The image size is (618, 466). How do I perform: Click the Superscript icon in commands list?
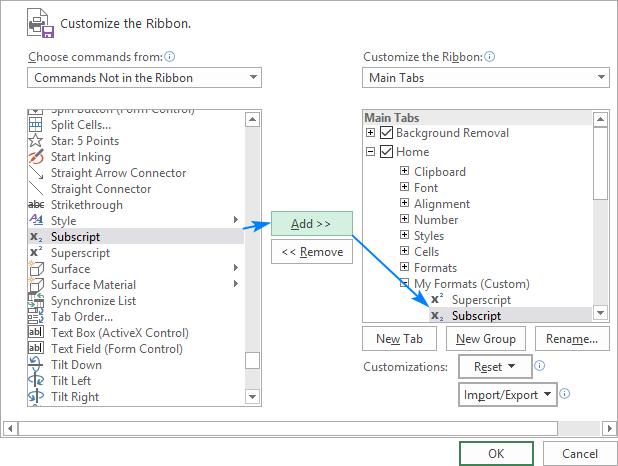36,253
